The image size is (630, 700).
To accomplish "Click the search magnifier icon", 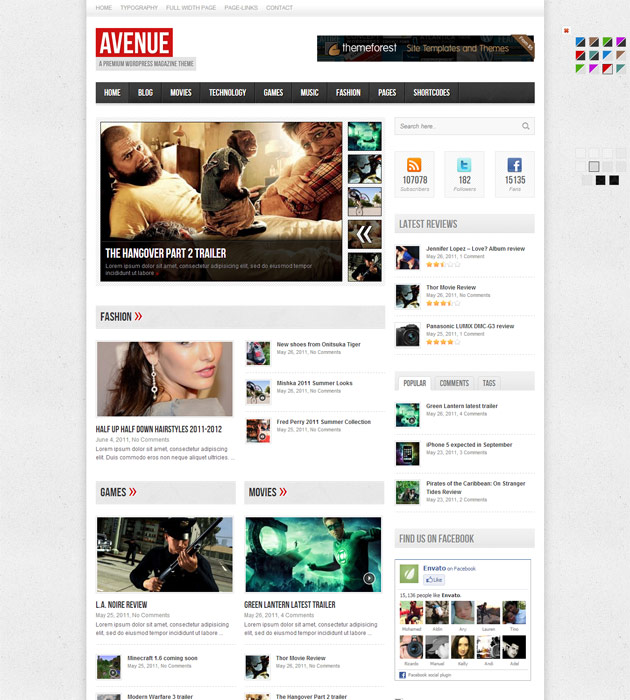I will [x=526, y=126].
